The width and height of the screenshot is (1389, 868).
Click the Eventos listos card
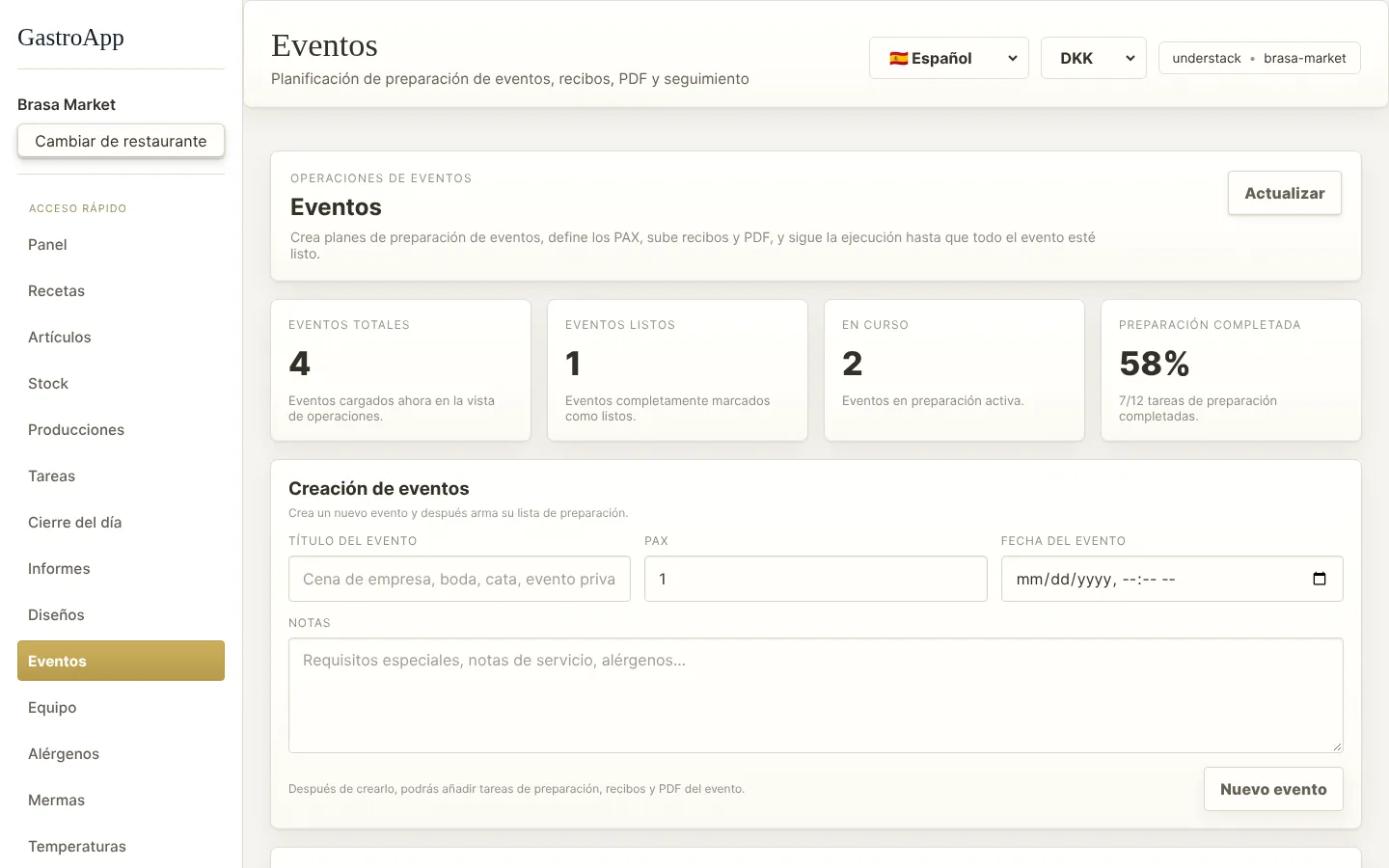coord(677,370)
